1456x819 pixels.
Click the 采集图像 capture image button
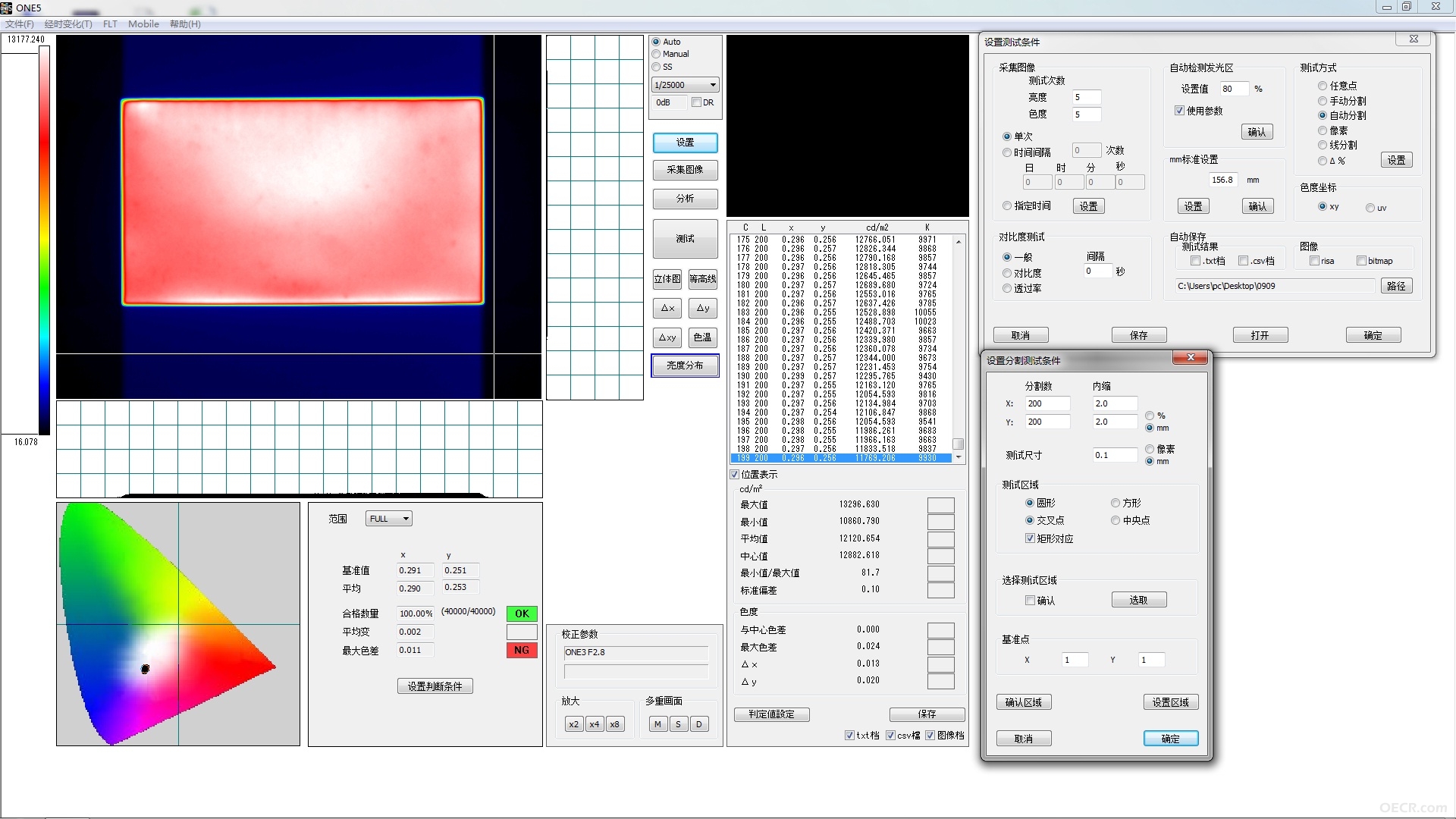pyautogui.click(x=686, y=170)
